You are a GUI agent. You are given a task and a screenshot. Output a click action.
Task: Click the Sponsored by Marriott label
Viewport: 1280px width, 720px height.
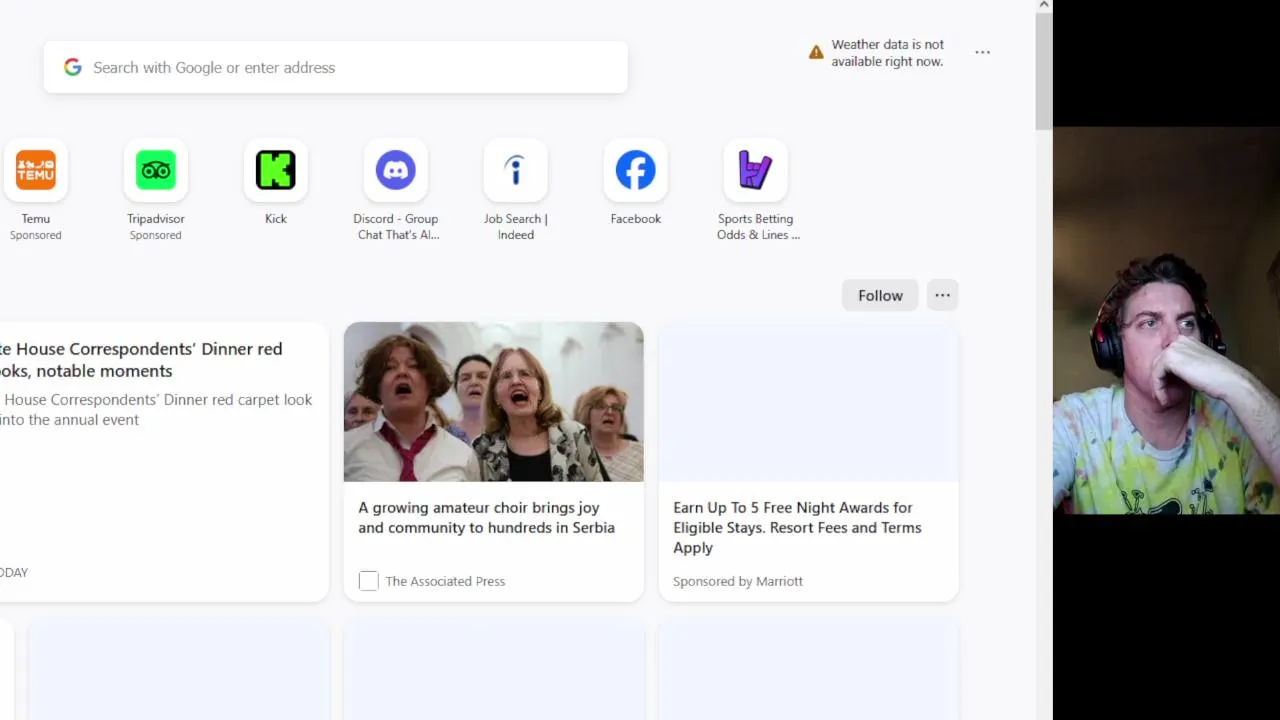(x=738, y=581)
